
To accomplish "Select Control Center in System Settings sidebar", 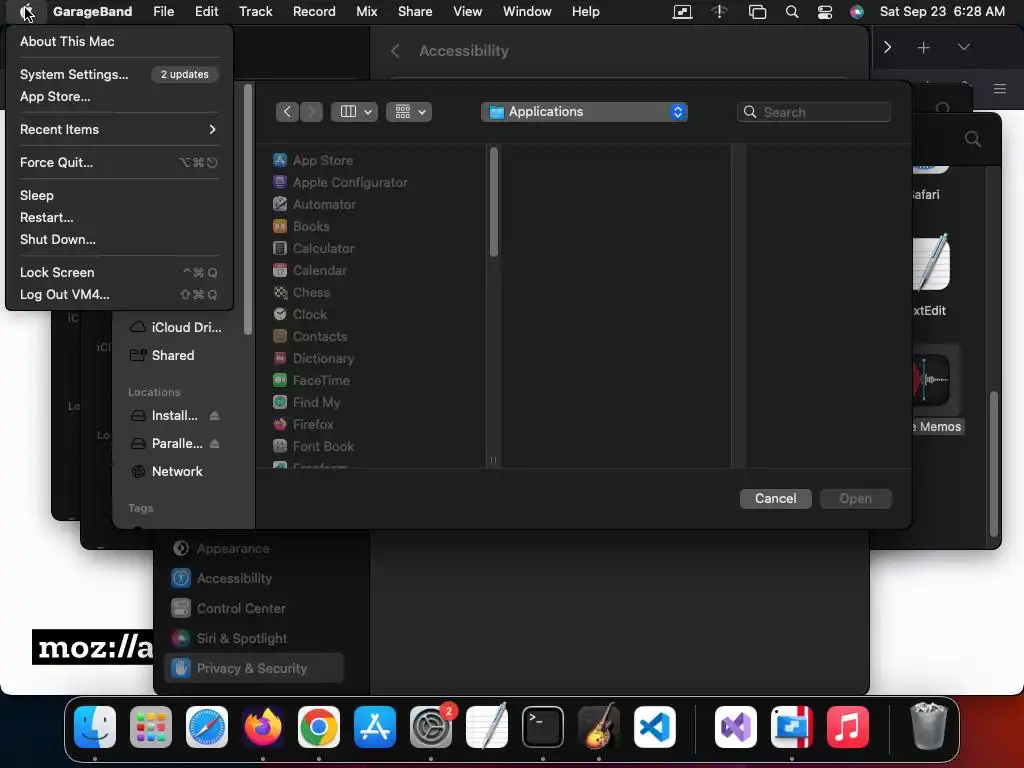I will (254, 608).
